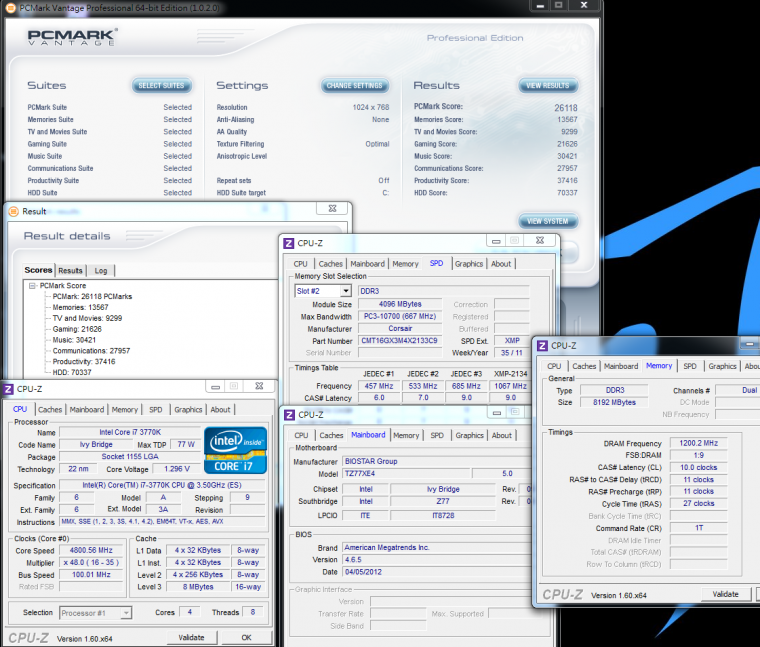This screenshot has height=647, width=760.
Task: Click the Z icon of the CPU-Z window showing Motherboard info
Action: coord(289,414)
